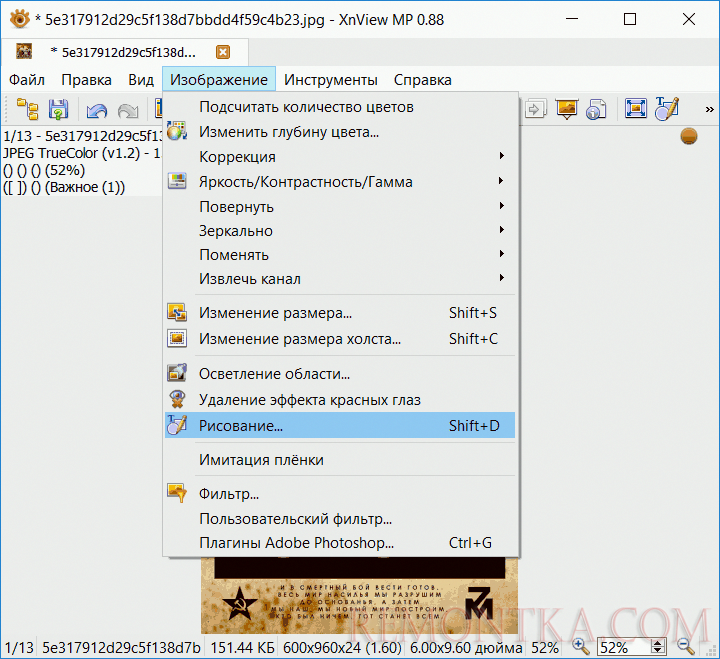The width and height of the screenshot is (720, 659).
Task: Click the color depth globe icon
Action: [x=177, y=131]
